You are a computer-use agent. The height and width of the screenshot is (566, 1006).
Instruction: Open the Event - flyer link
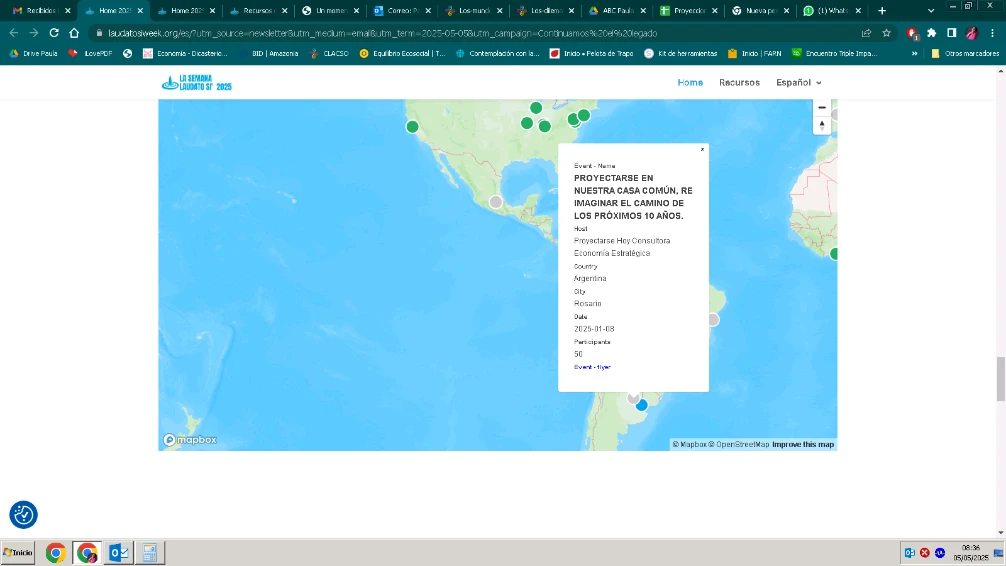(x=592, y=367)
